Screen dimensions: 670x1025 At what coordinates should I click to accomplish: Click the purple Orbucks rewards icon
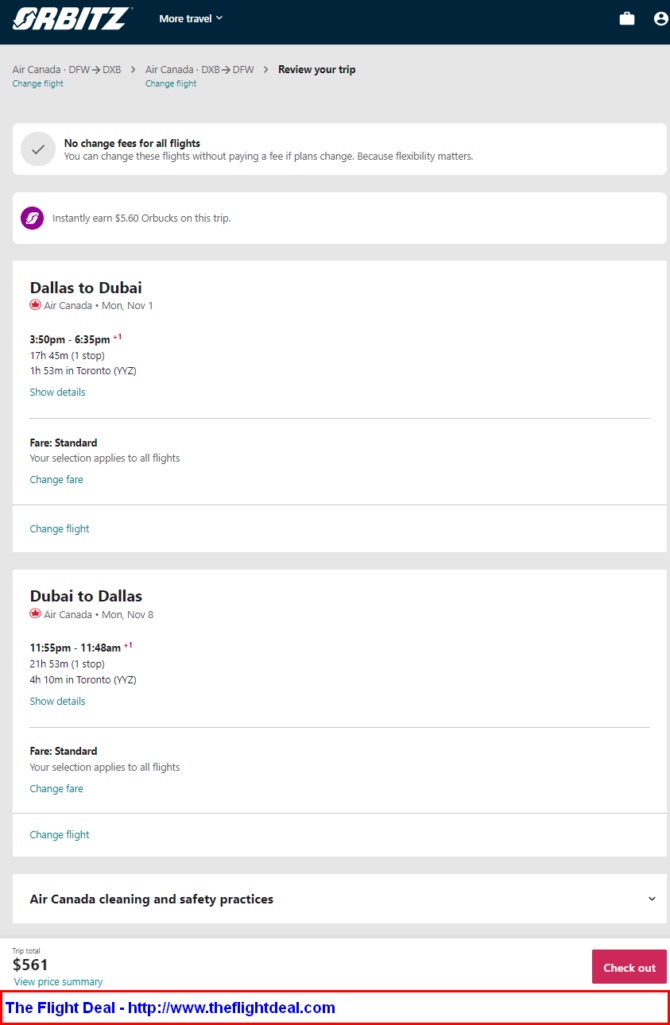point(32,218)
